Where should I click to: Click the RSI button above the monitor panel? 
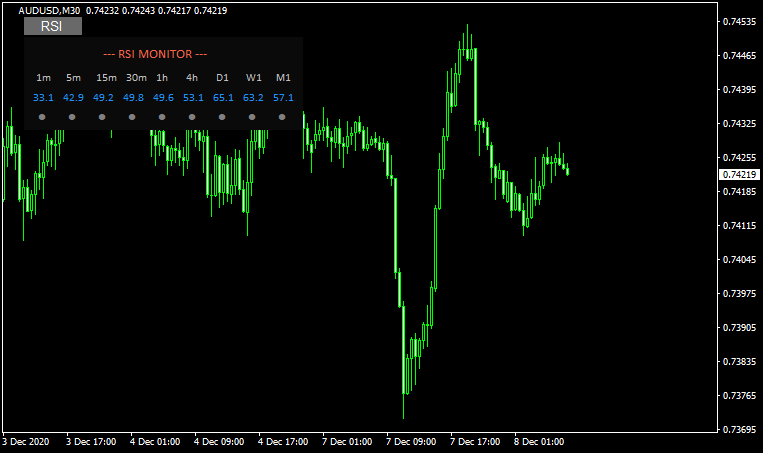point(52,27)
